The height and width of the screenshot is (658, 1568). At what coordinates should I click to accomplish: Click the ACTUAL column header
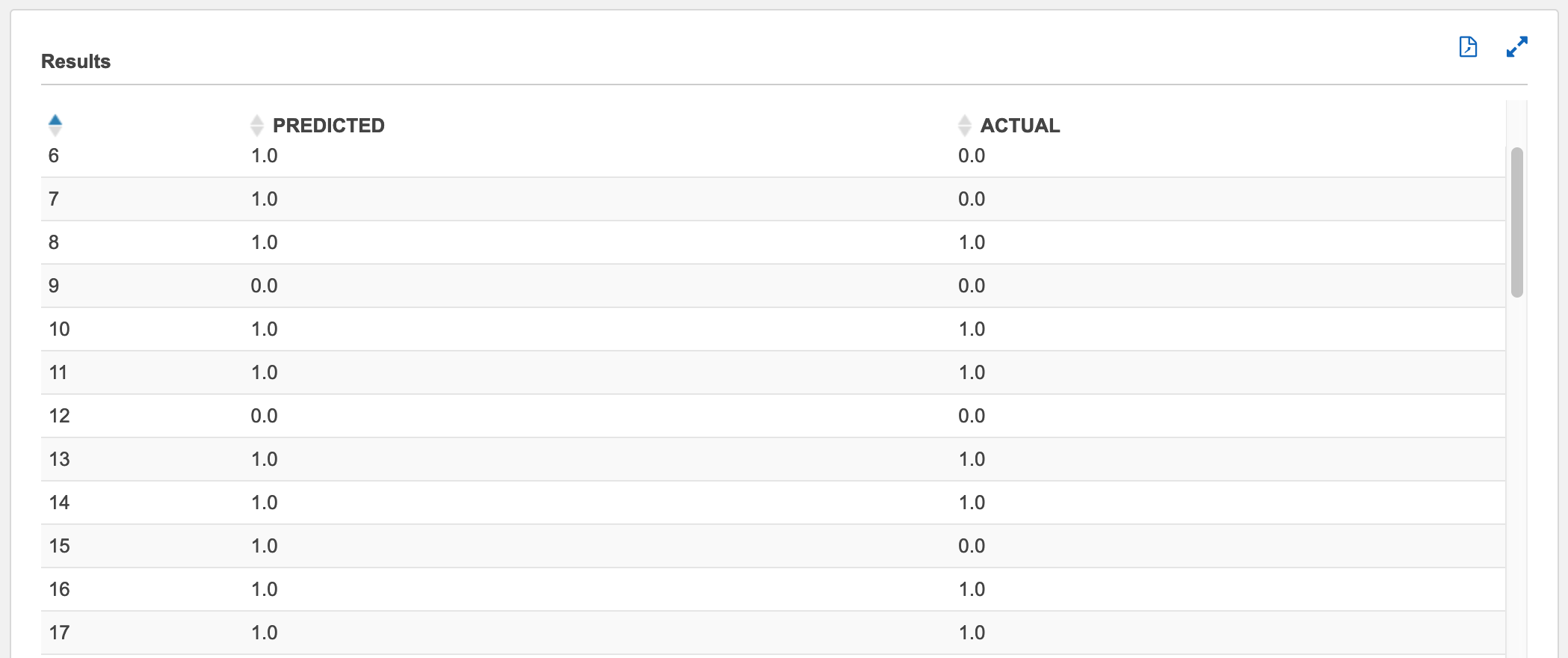[x=1020, y=126]
